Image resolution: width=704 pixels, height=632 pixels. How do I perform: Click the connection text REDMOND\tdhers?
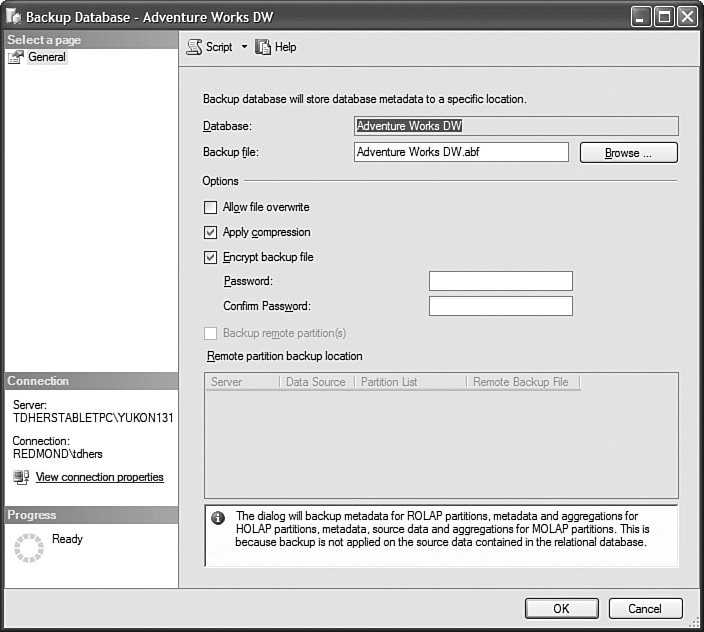[57, 454]
